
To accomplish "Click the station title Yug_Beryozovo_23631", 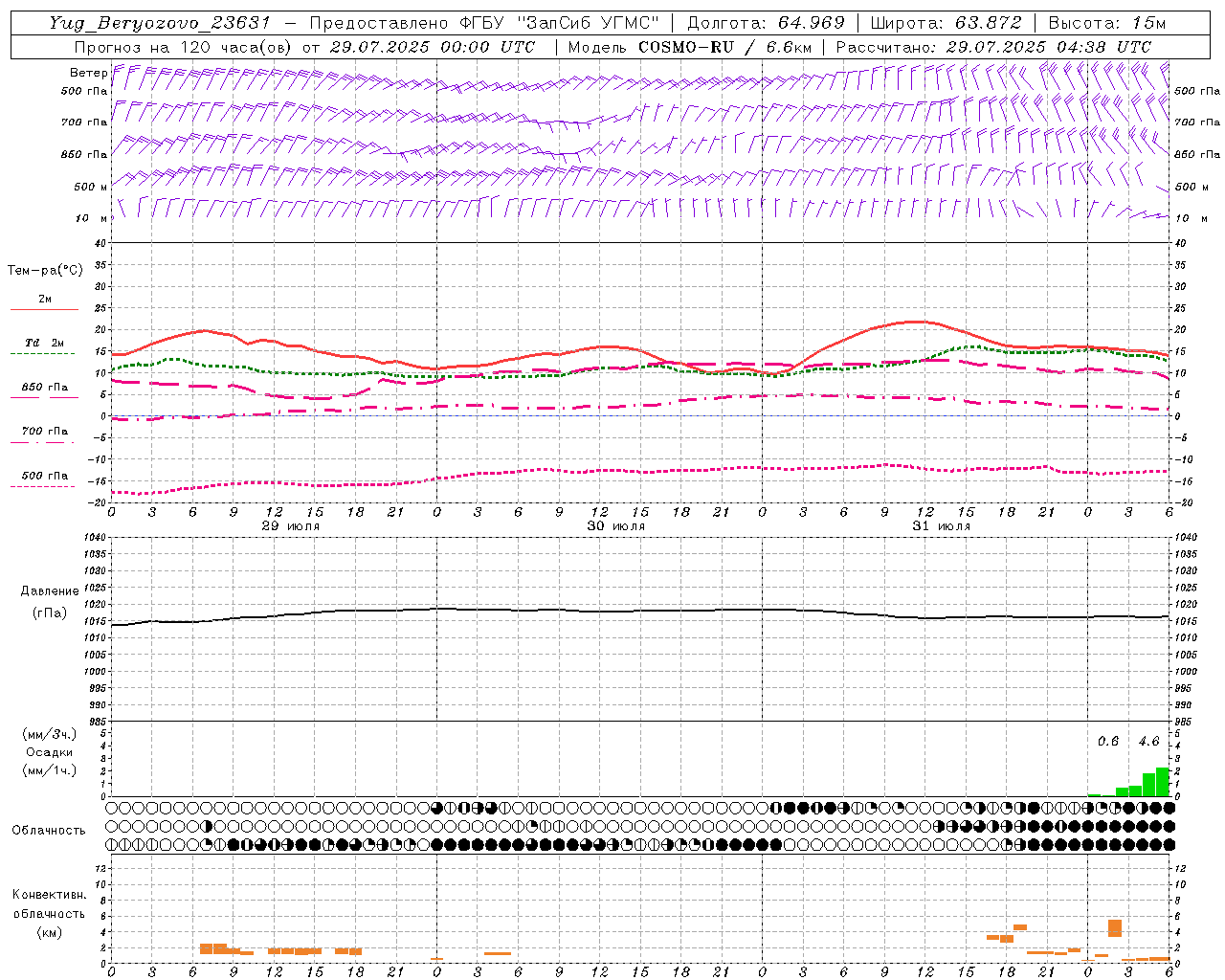I will click(x=160, y=23).
